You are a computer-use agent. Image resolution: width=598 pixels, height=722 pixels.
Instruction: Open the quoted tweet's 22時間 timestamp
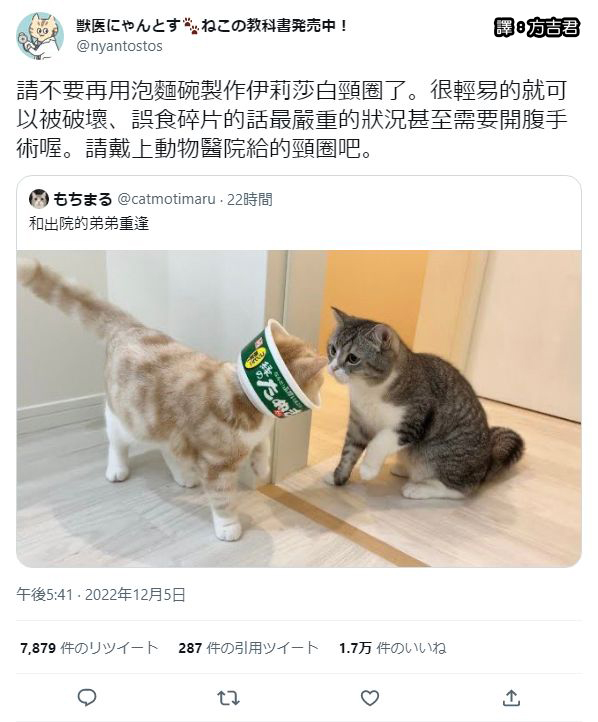point(250,199)
